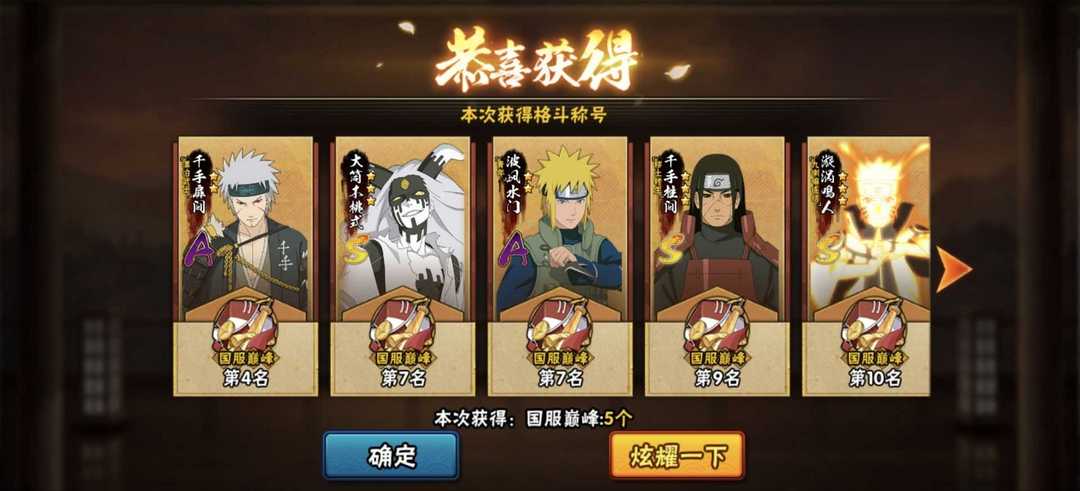The width and height of the screenshot is (1080, 491).
Task: Click the 炫耀一下 share button
Action: point(677,455)
